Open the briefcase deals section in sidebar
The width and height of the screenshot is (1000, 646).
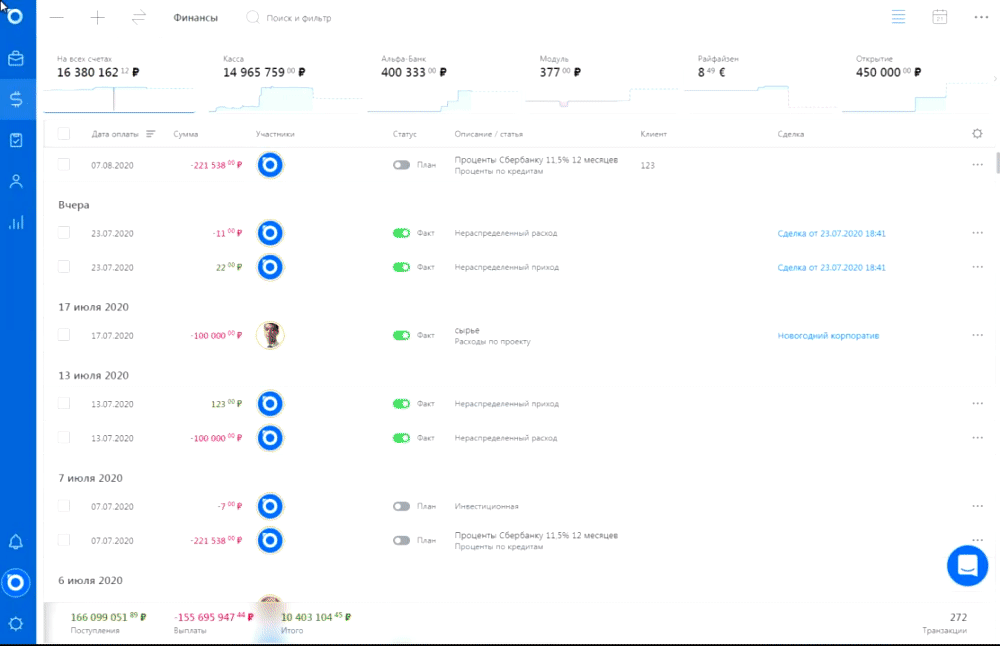tap(16, 59)
